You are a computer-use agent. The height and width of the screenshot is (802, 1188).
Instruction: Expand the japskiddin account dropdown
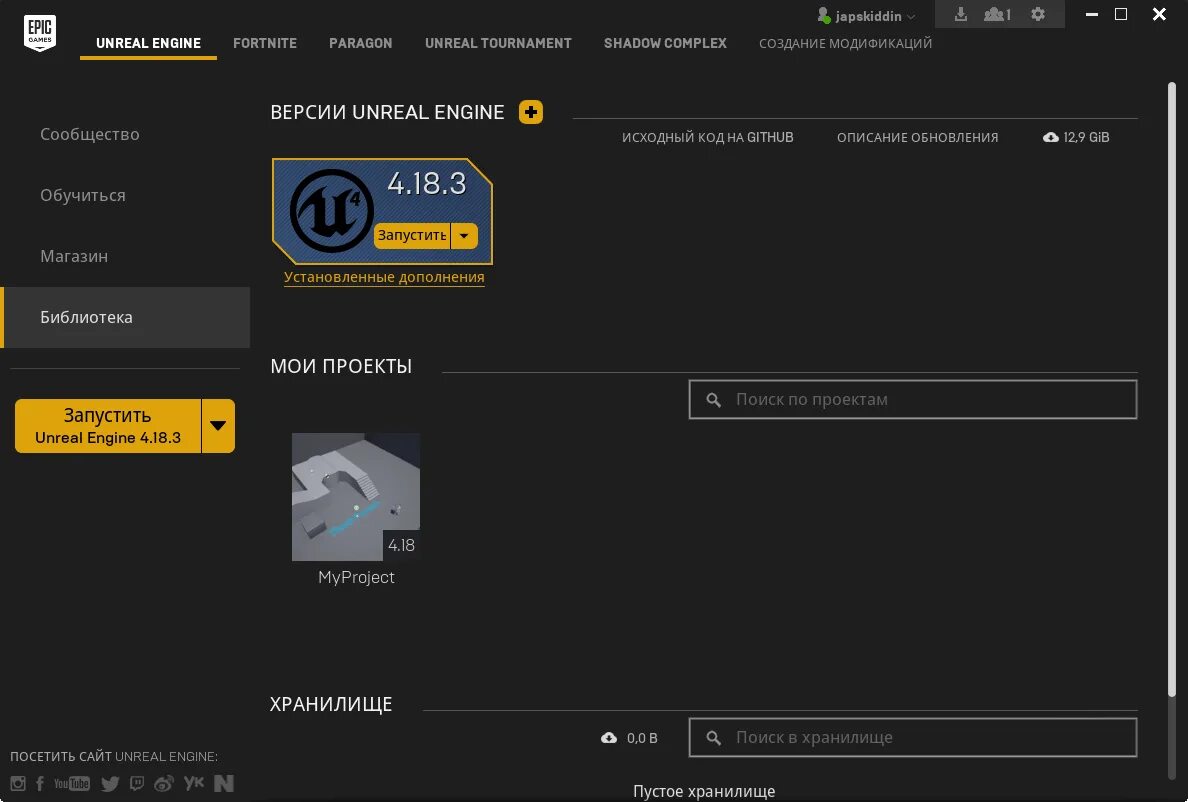pyautogui.click(x=911, y=17)
